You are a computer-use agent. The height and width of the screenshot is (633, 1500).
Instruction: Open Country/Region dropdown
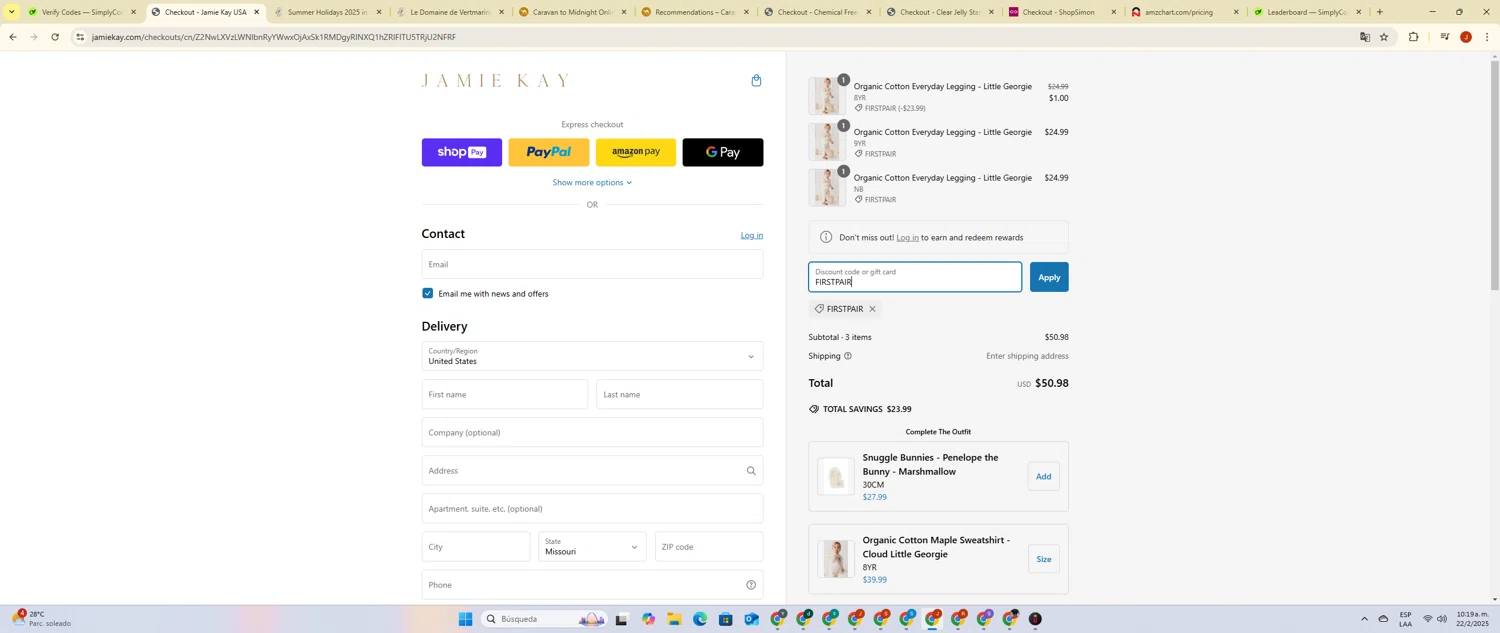(592, 357)
